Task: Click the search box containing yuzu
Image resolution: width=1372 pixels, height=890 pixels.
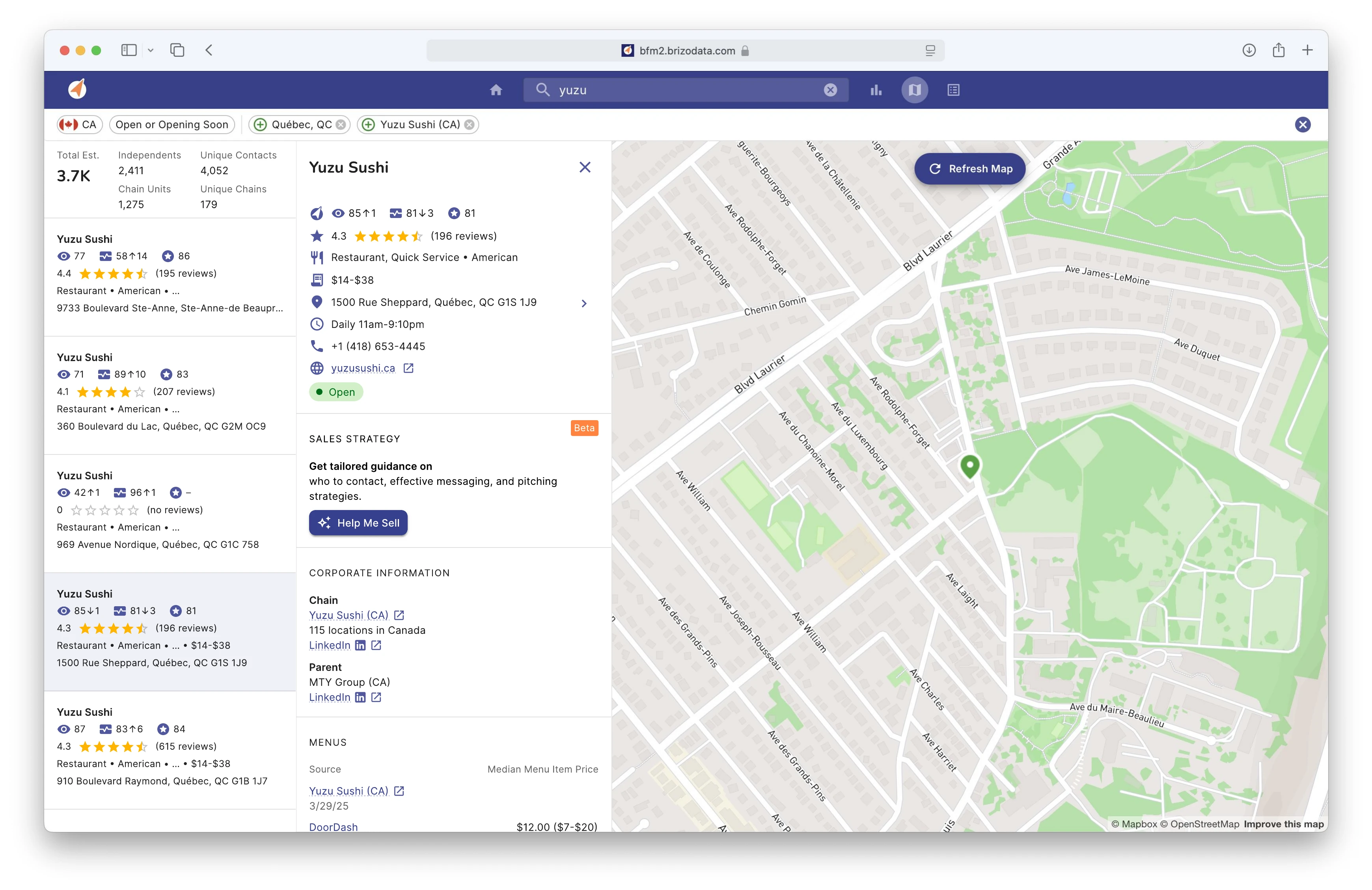Action: (x=686, y=90)
